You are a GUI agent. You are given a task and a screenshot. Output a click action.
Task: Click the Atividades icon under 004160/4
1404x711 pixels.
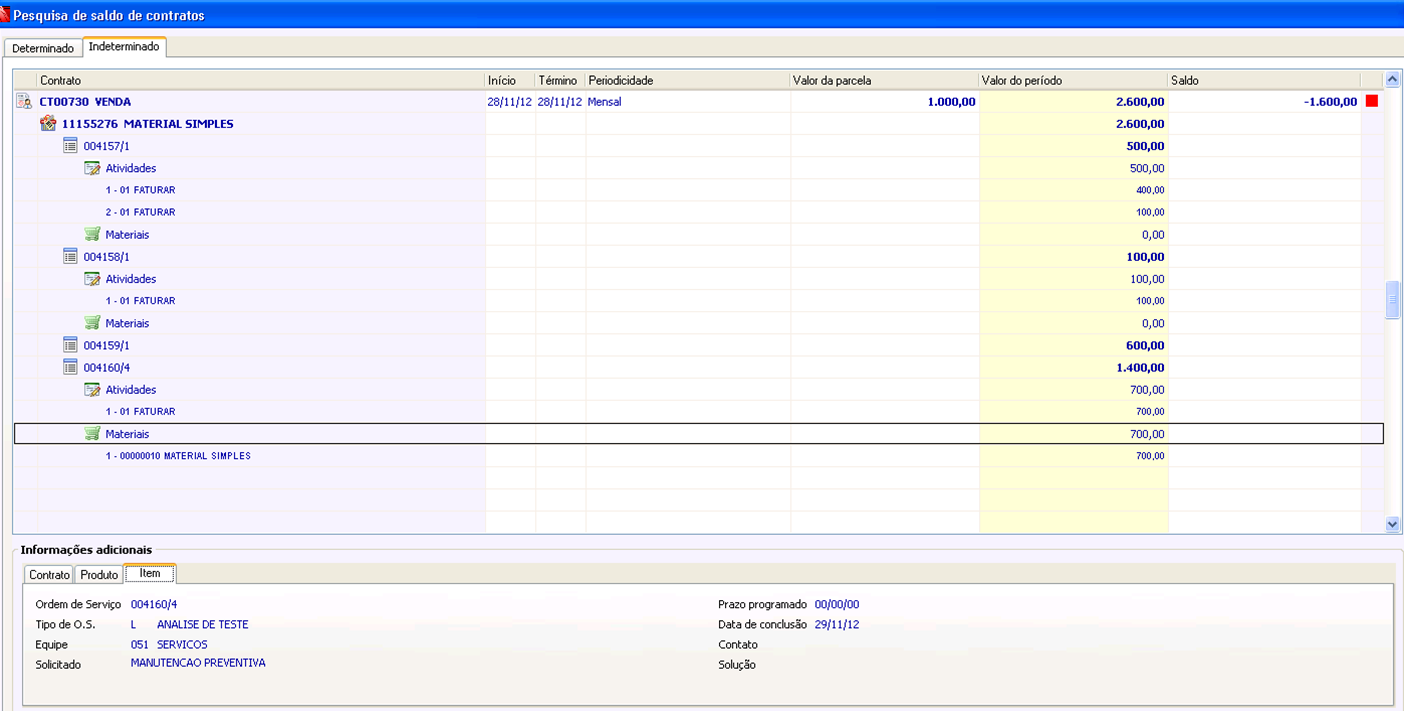92,390
